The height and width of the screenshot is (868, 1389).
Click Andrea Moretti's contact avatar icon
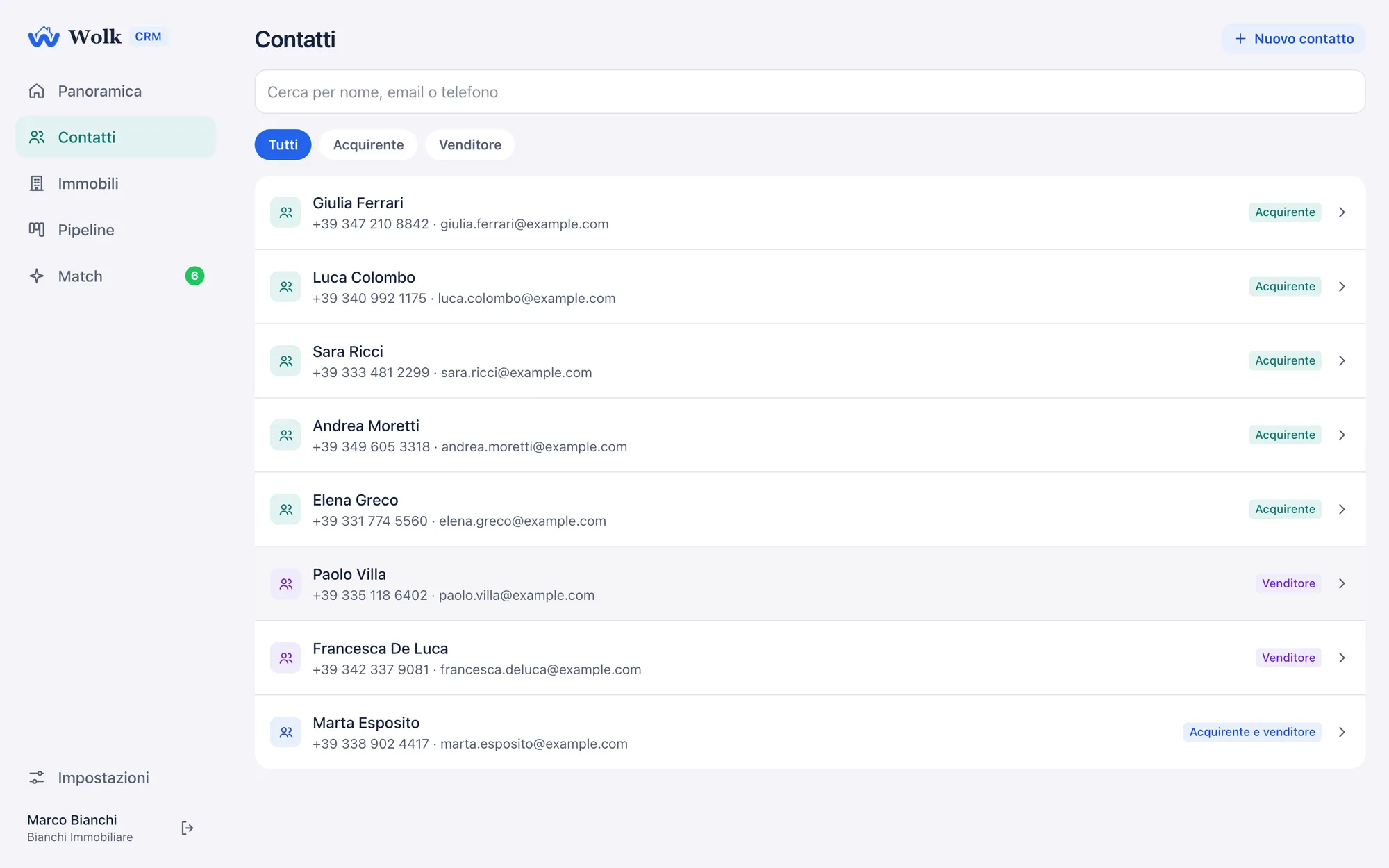285,435
